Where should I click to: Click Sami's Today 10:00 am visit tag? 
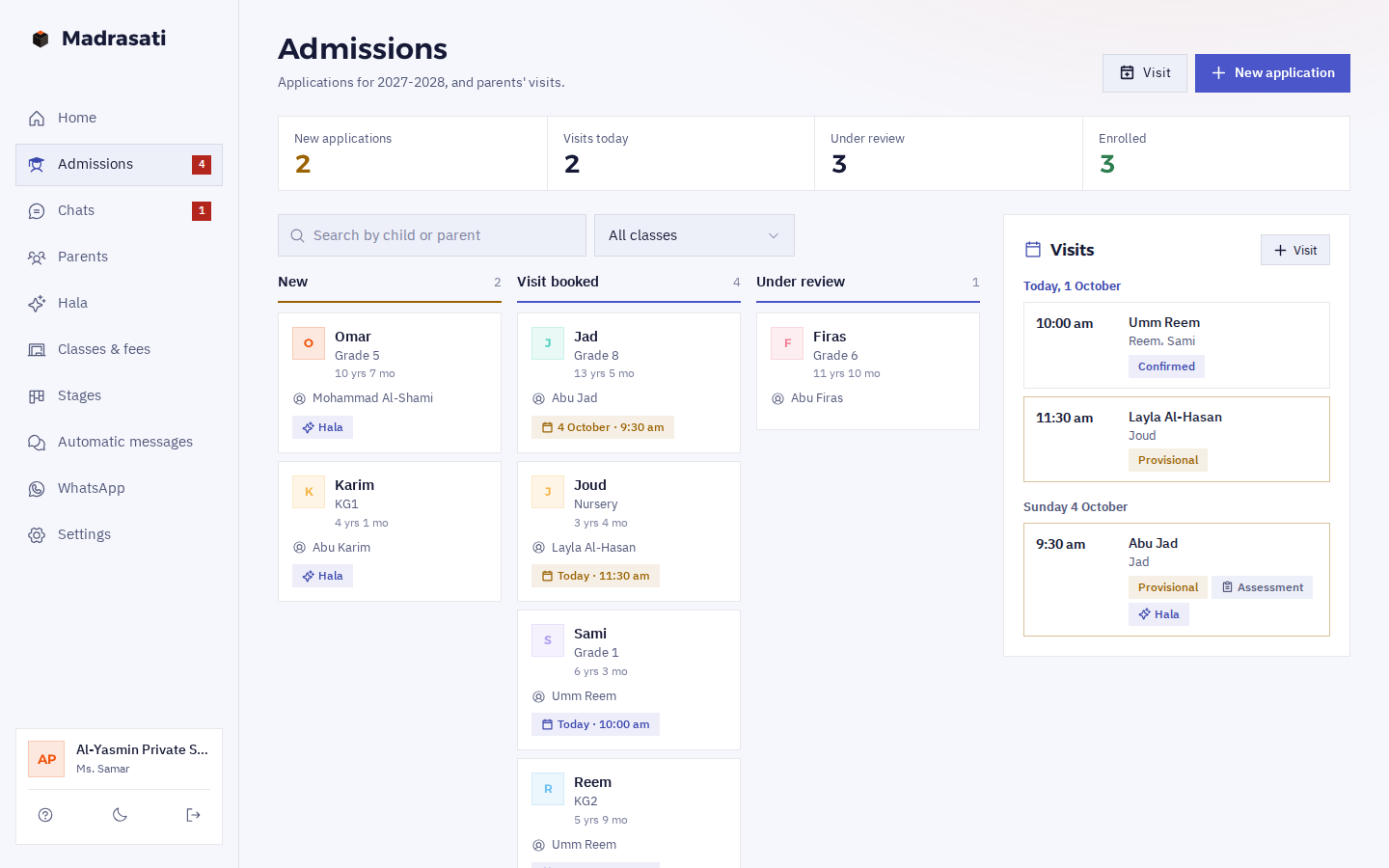click(x=595, y=724)
